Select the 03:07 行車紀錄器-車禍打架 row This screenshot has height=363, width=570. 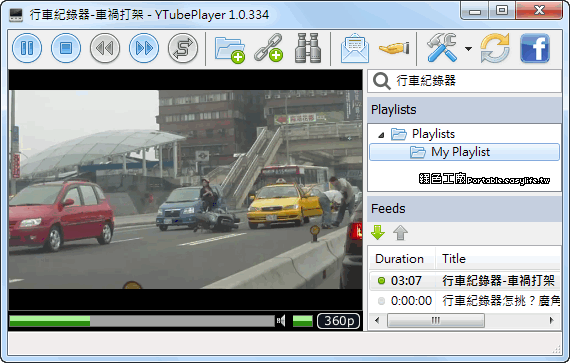pyautogui.click(x=465, y=281)
